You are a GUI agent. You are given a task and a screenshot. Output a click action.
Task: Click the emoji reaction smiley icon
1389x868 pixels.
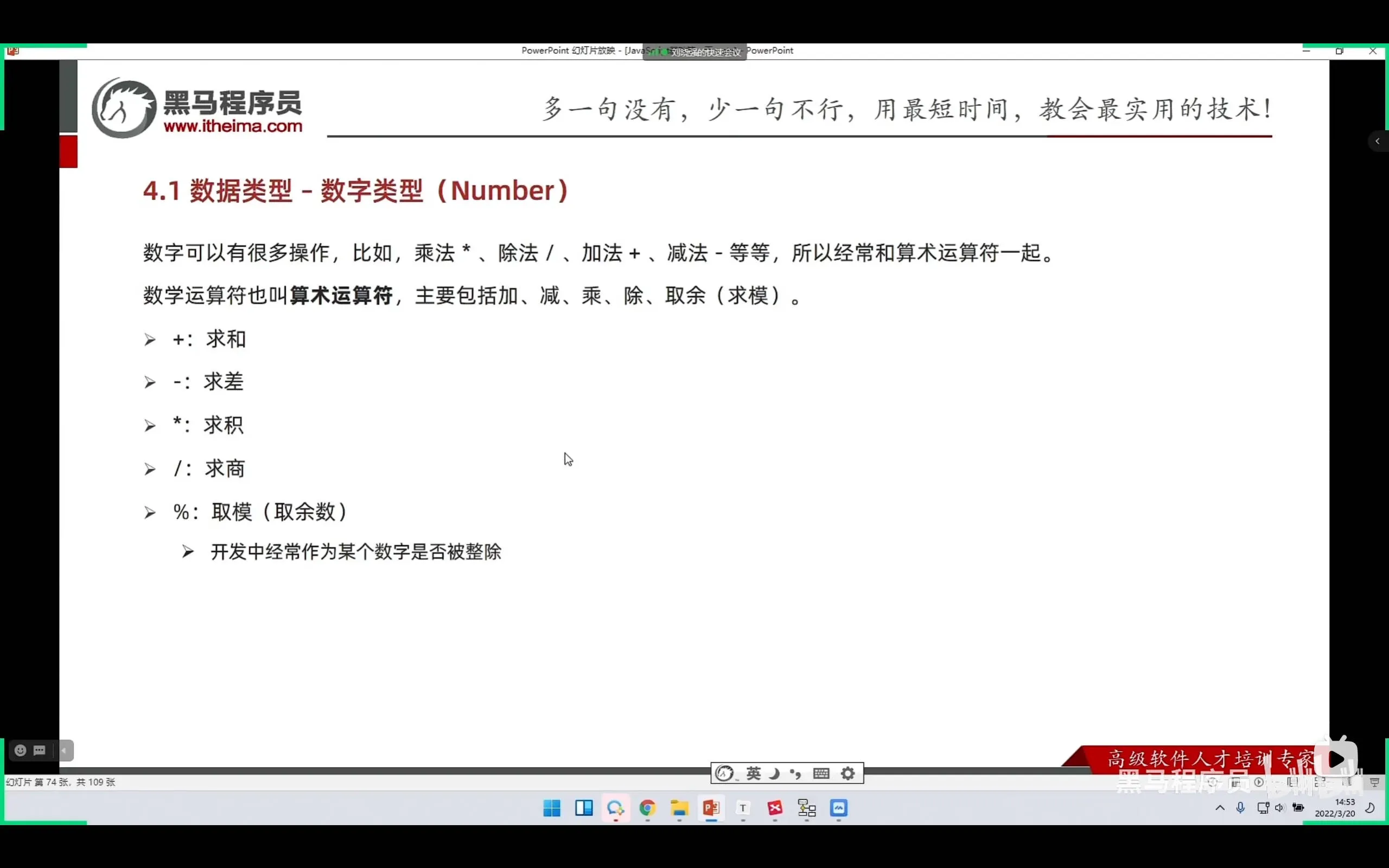(x=20, y=750)
